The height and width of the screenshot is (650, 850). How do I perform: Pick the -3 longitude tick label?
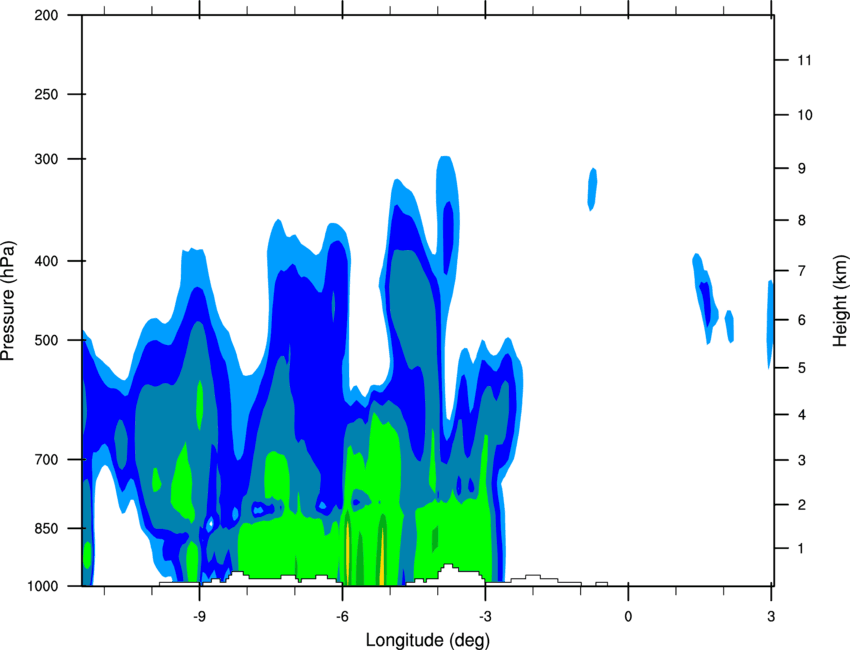[x=485, y=616]
